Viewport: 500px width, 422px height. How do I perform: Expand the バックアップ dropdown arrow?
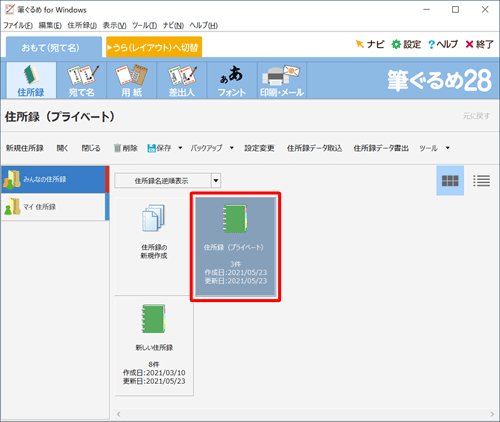232,148
